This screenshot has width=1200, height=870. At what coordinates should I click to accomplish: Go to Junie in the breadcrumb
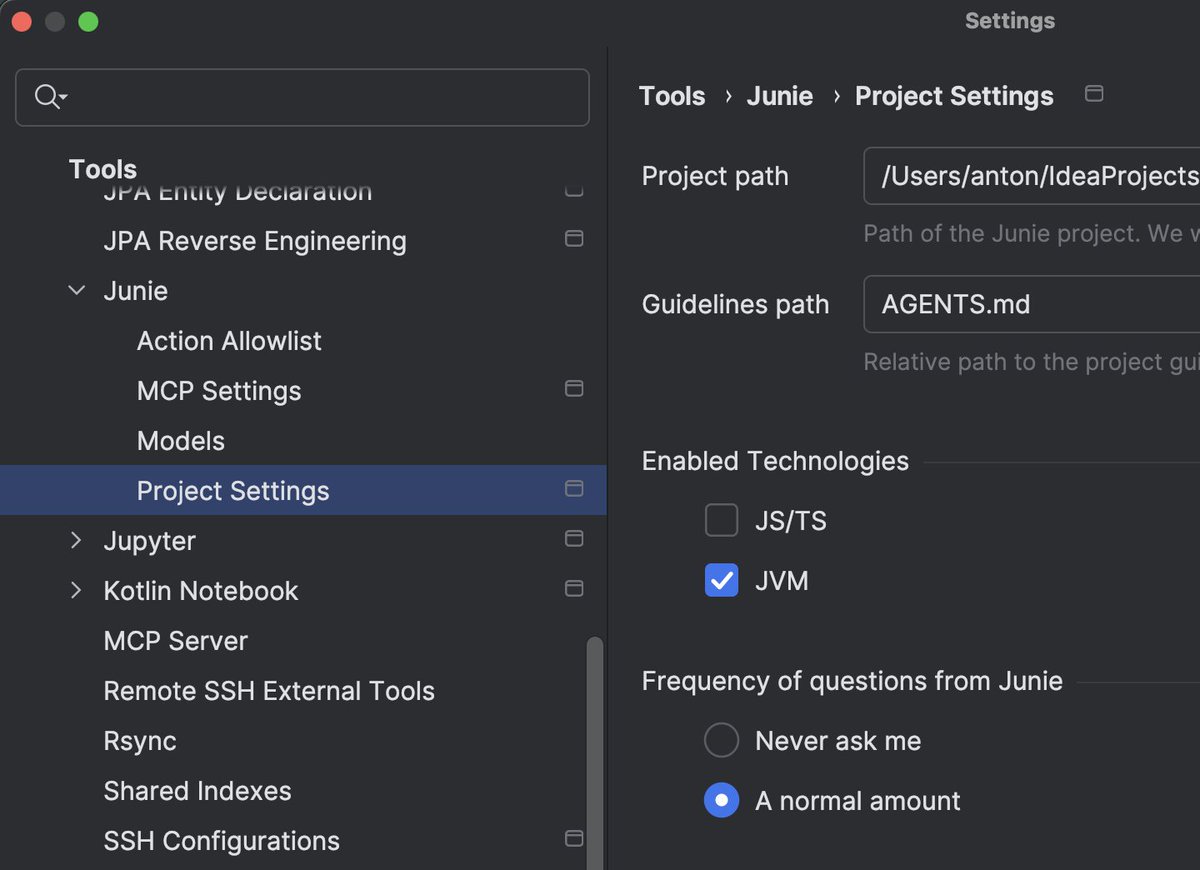(779, 96)
